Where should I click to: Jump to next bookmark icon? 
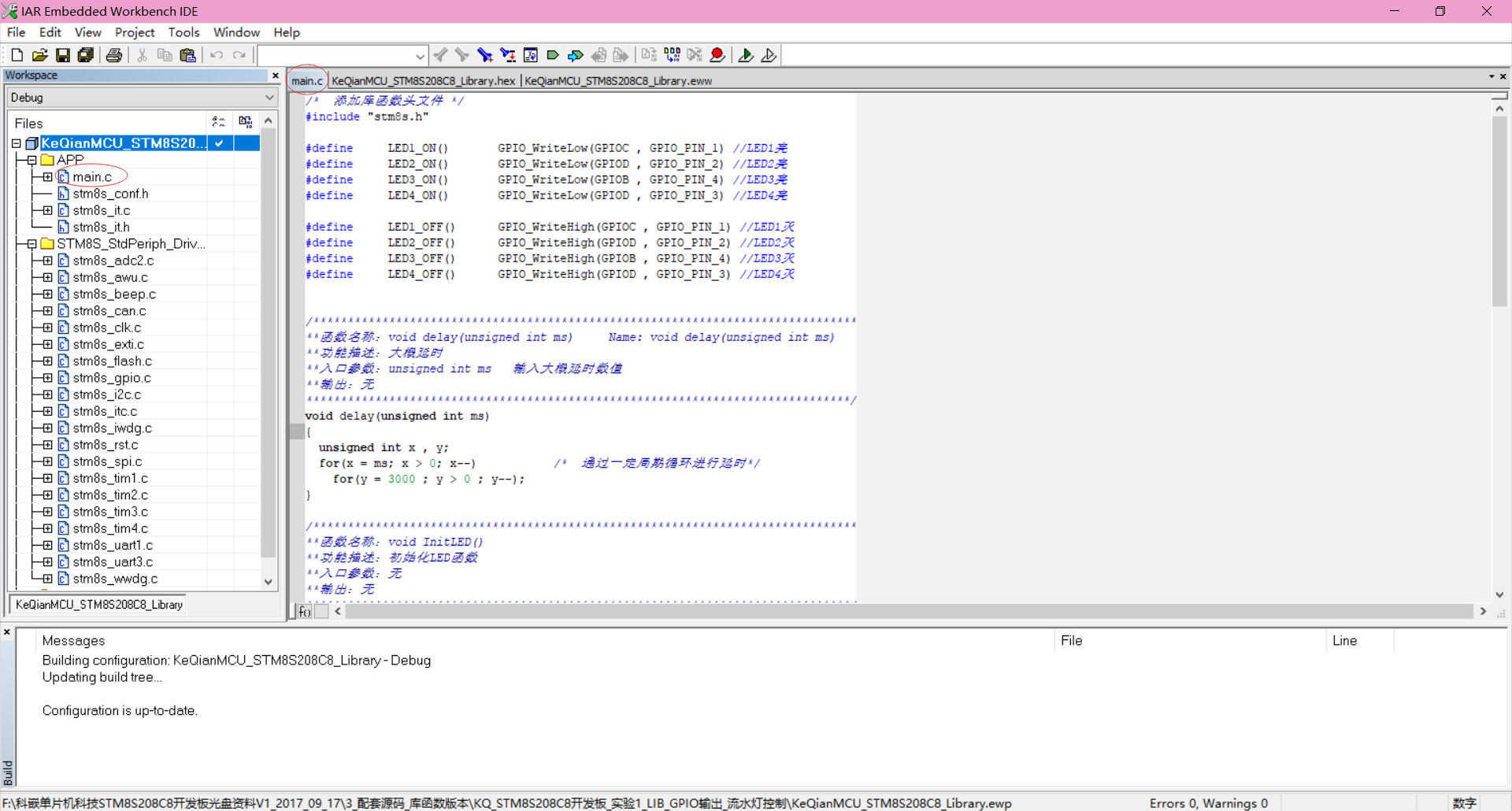[576, 55]
